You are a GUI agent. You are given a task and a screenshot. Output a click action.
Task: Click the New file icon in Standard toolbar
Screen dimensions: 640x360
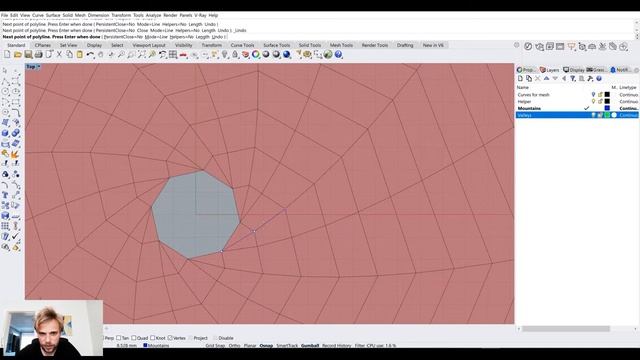[x=7, y=54]
